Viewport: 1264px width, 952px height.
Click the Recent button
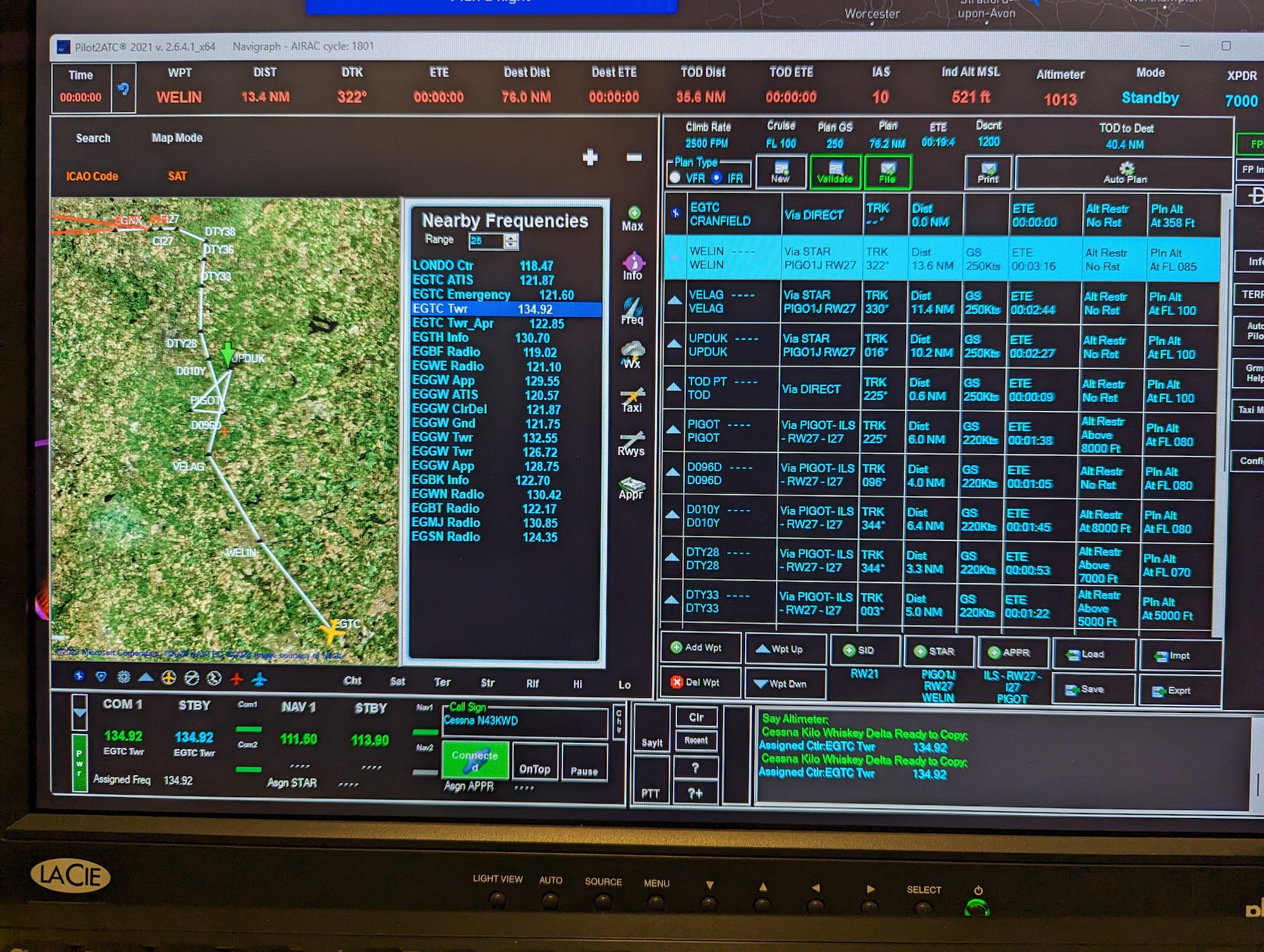[x=696, y=740]
